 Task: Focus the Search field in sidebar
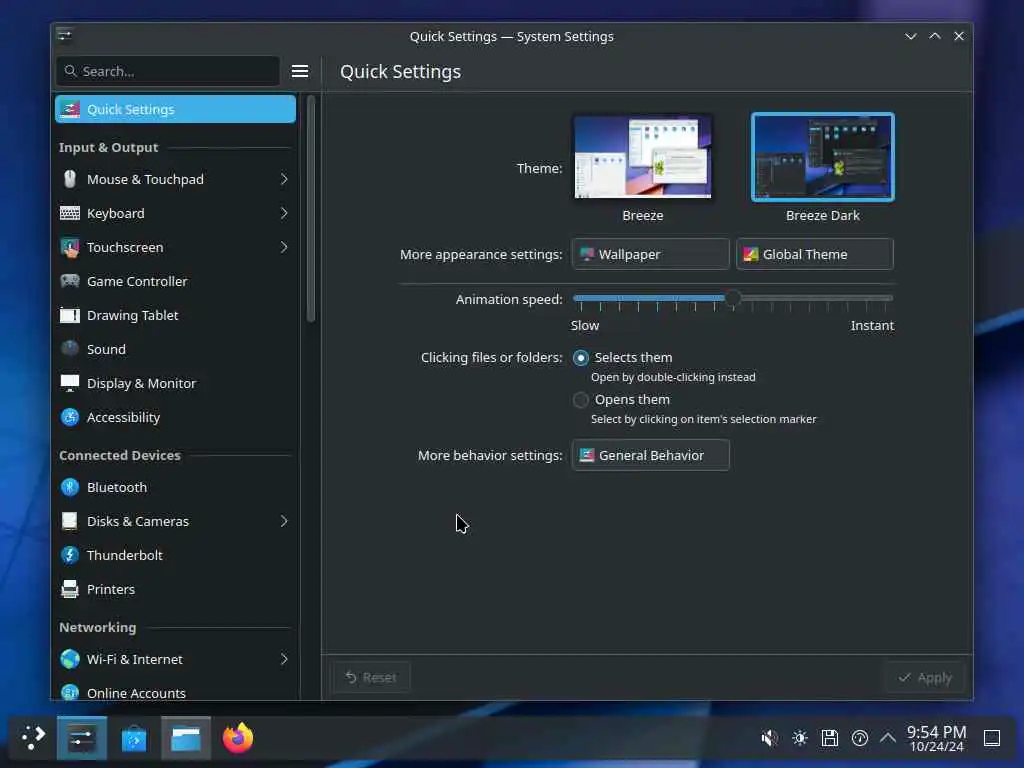(168, 71)
